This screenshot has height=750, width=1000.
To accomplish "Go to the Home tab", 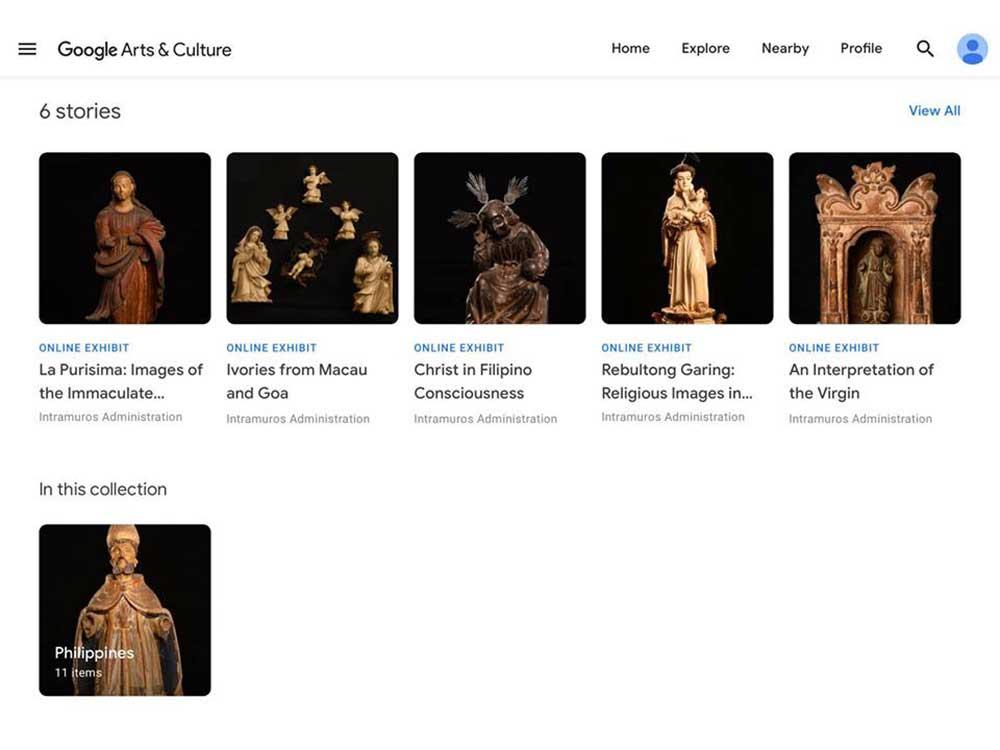I will pyautogui.click(x=630, y=48).
